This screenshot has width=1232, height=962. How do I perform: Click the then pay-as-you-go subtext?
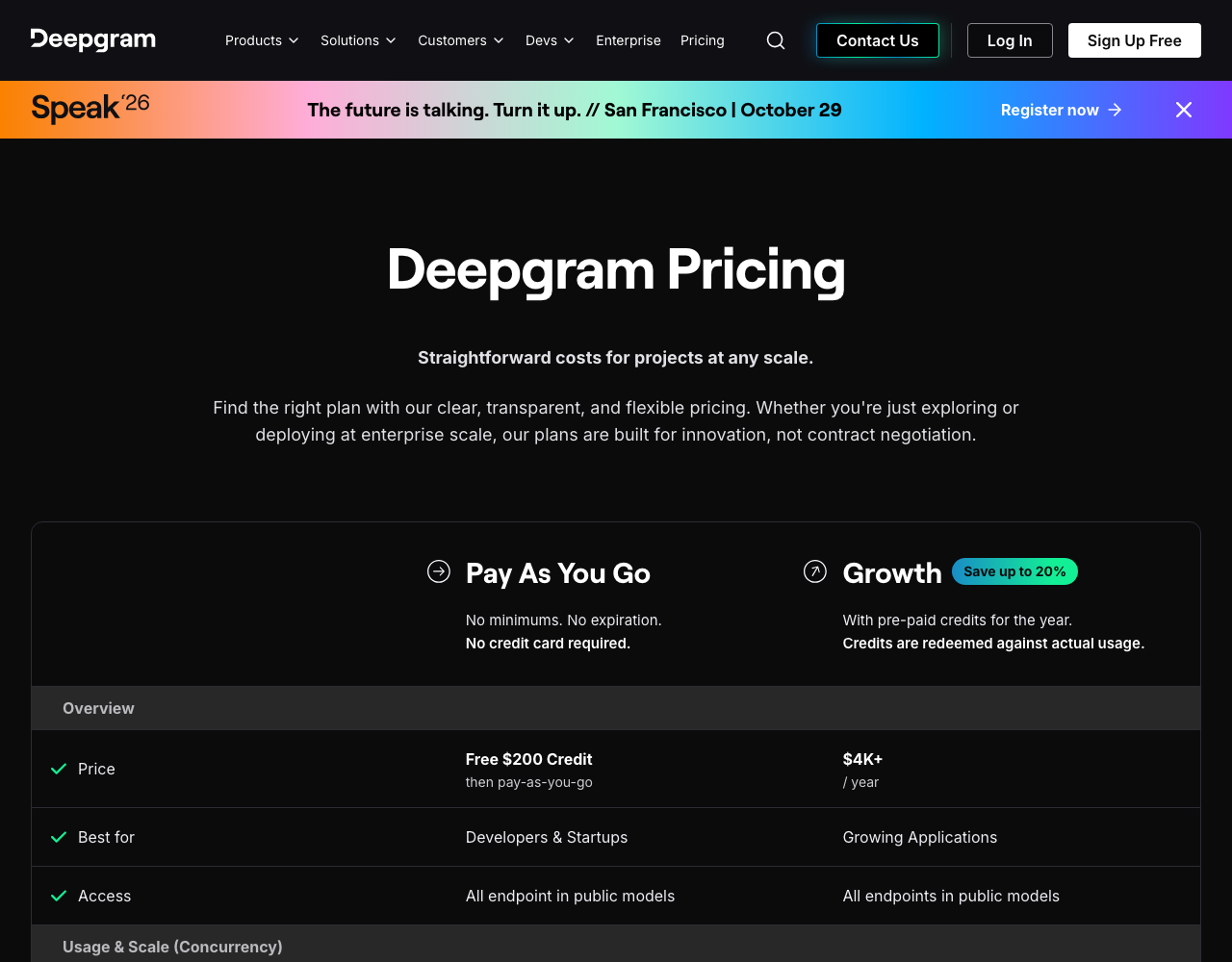coord(529,782)
